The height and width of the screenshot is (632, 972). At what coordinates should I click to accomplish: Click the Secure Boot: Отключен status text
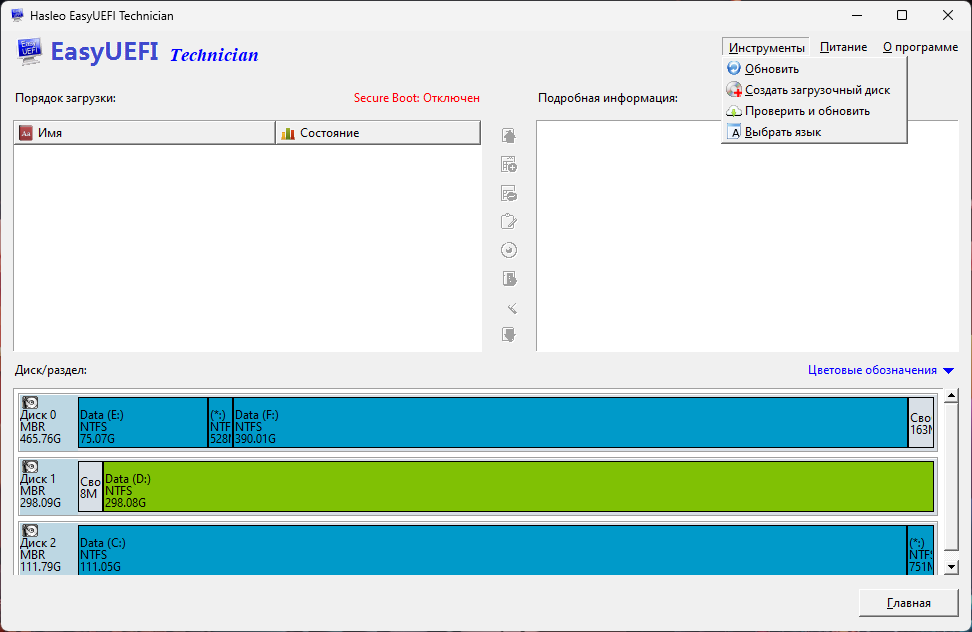pos(417,98)
